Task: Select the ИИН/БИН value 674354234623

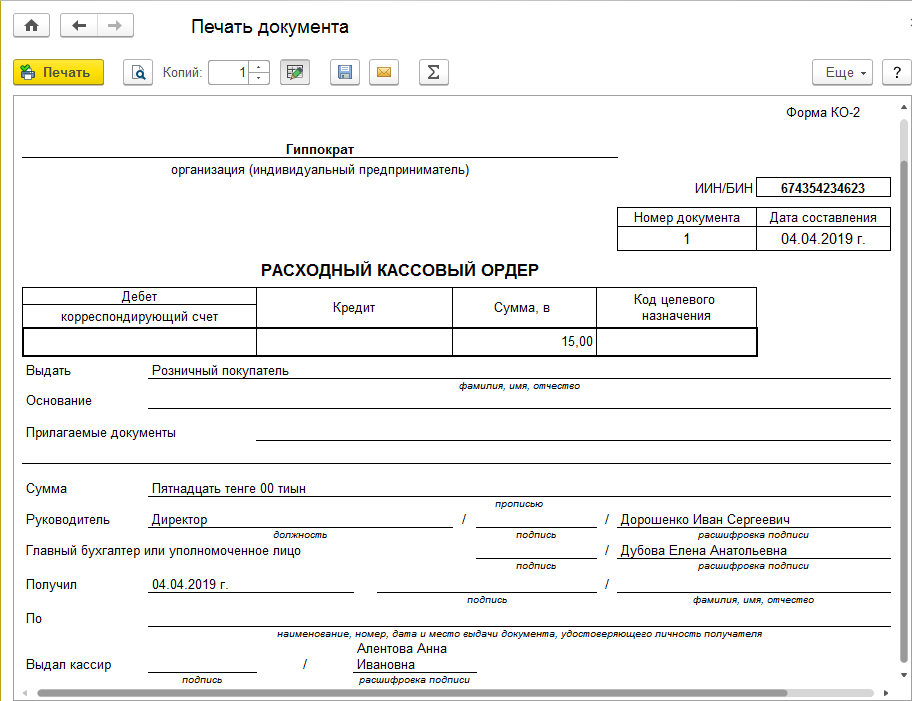Action: (x=823, y=188)
